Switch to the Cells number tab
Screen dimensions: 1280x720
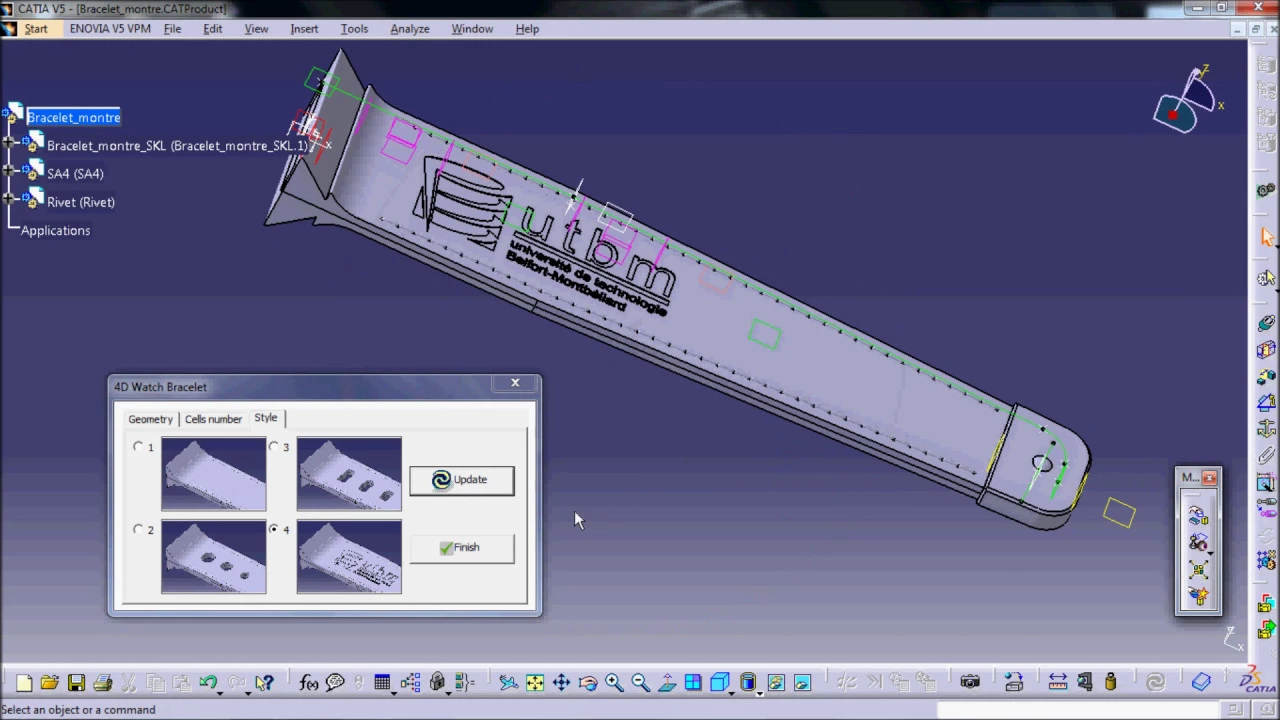(213, 419)
